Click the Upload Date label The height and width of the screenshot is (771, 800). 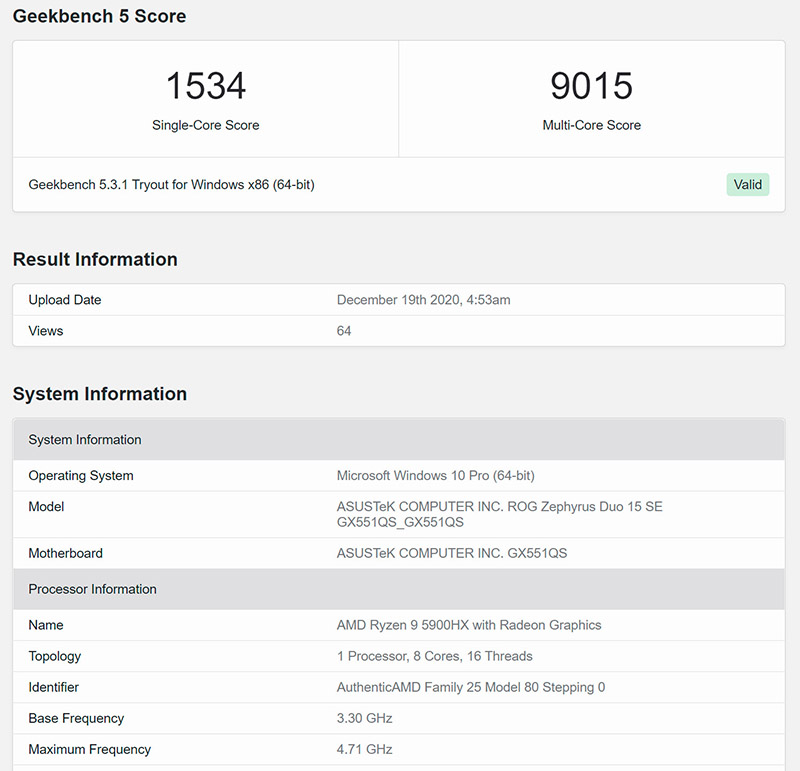point(65,300)
